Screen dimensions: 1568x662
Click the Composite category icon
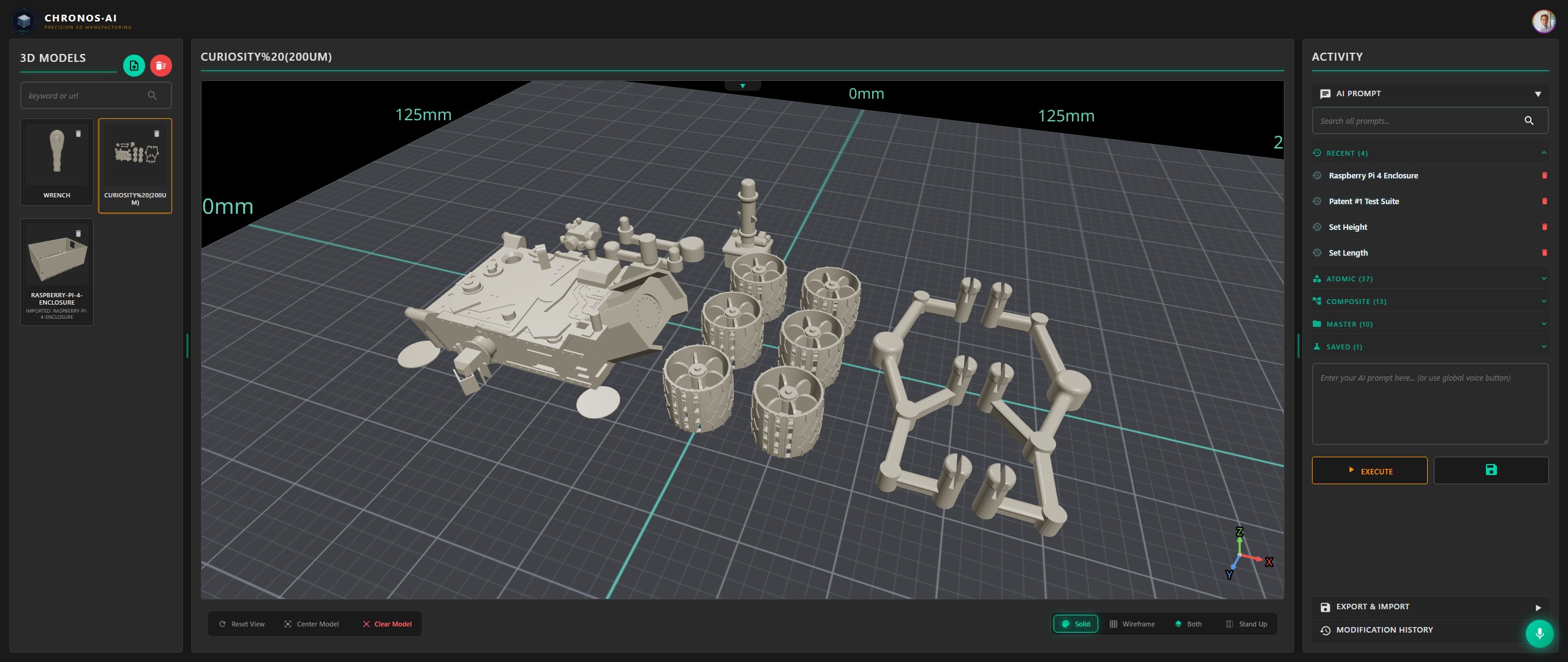tap(1317, 302)
